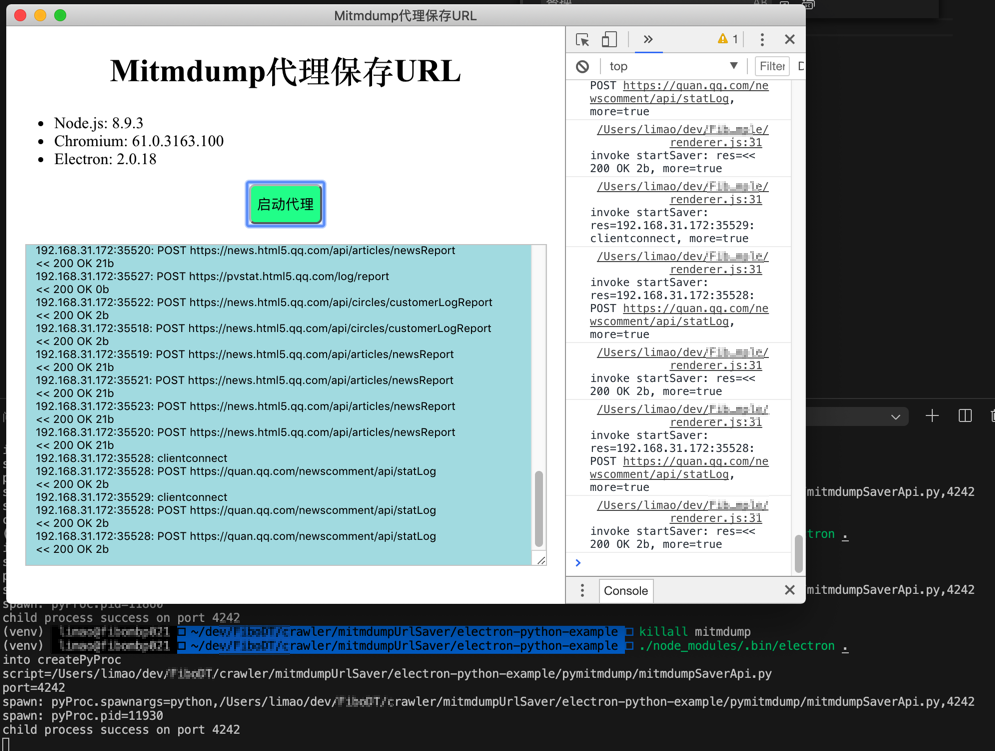Clear the console with block icon
The image size is (995, 751).
pos(583,66)
